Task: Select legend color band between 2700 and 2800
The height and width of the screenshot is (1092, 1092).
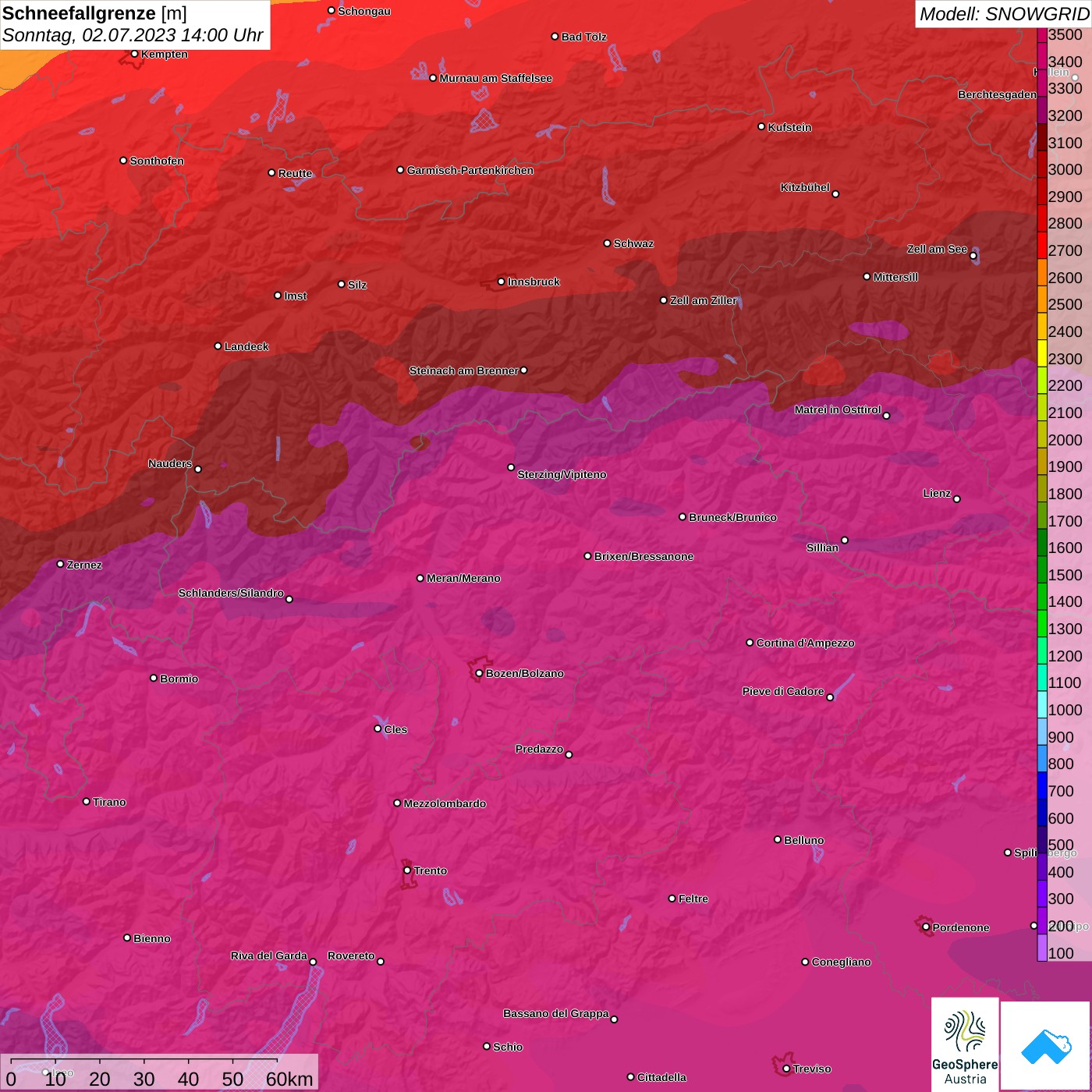Action: 1042,244
